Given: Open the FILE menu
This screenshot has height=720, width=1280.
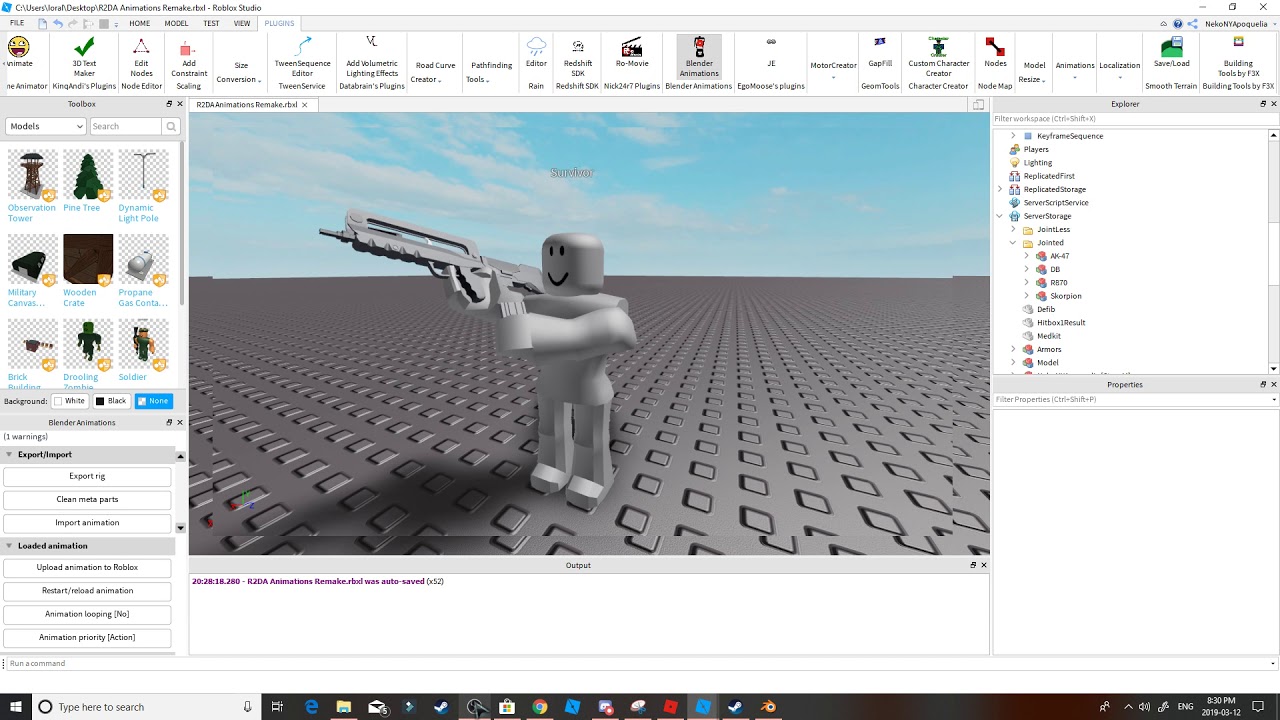Looking at the screenshot, I should point(17,23).
